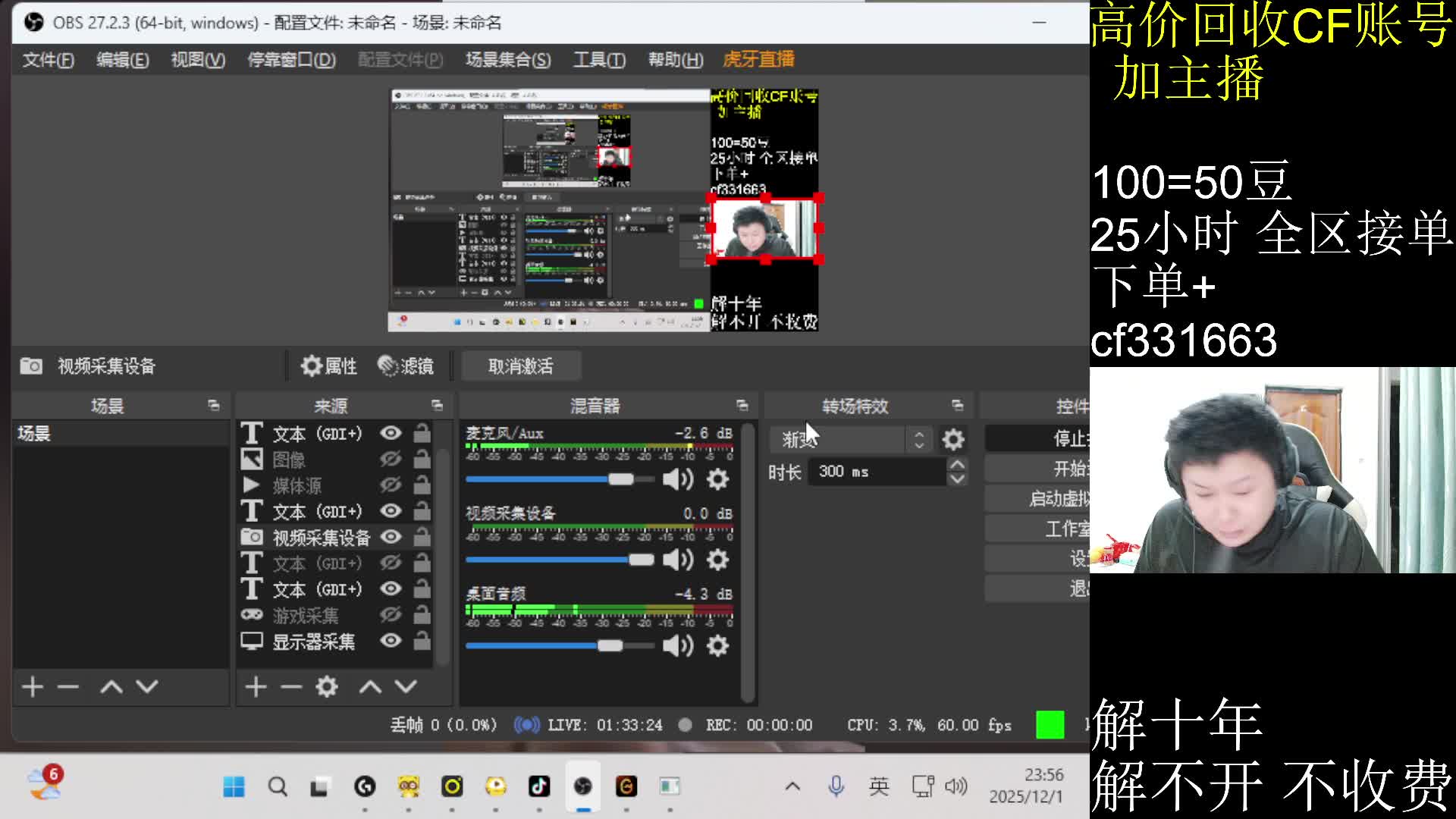1456x819 pixels.
Task: Open 麦克风/Aux advanced settings gear icon
Action: [717, 479]
